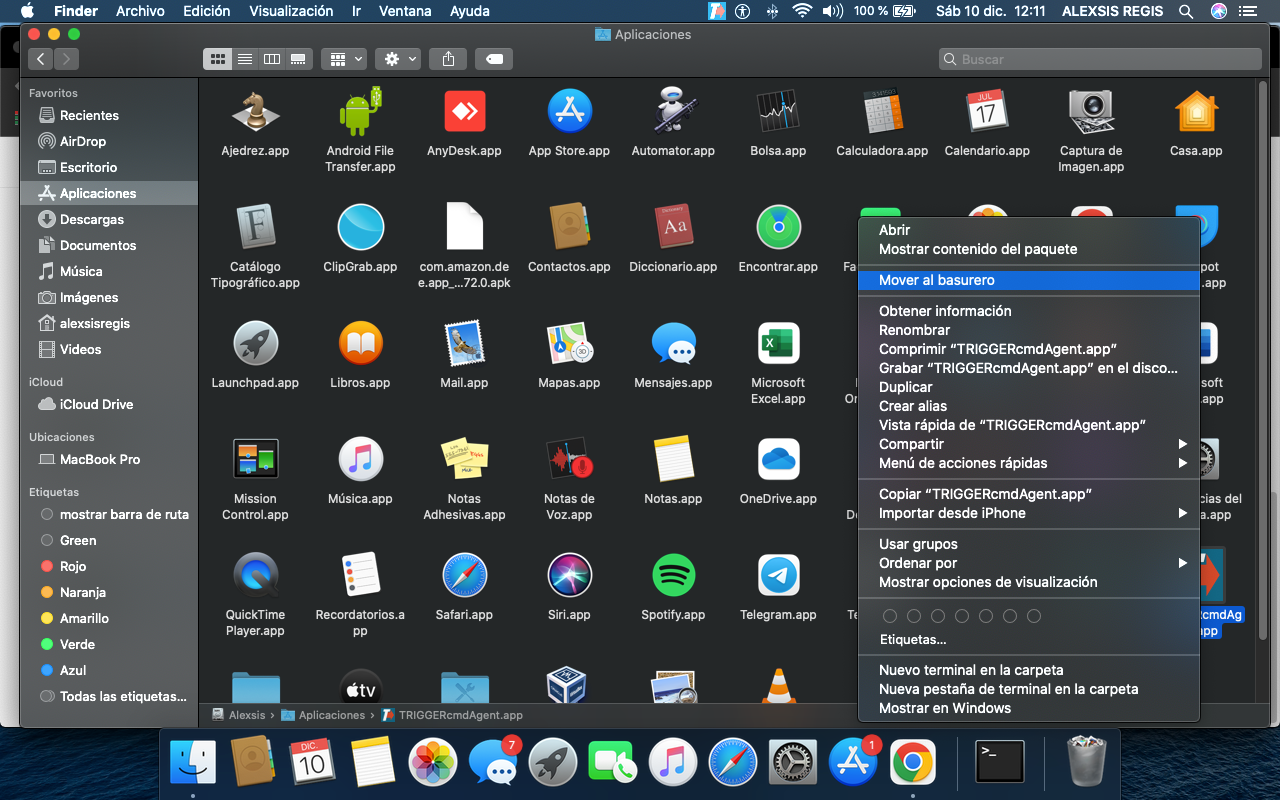Open Descargas in the sidebar
Screen dimensions: 1280x800
click(109, 219)
